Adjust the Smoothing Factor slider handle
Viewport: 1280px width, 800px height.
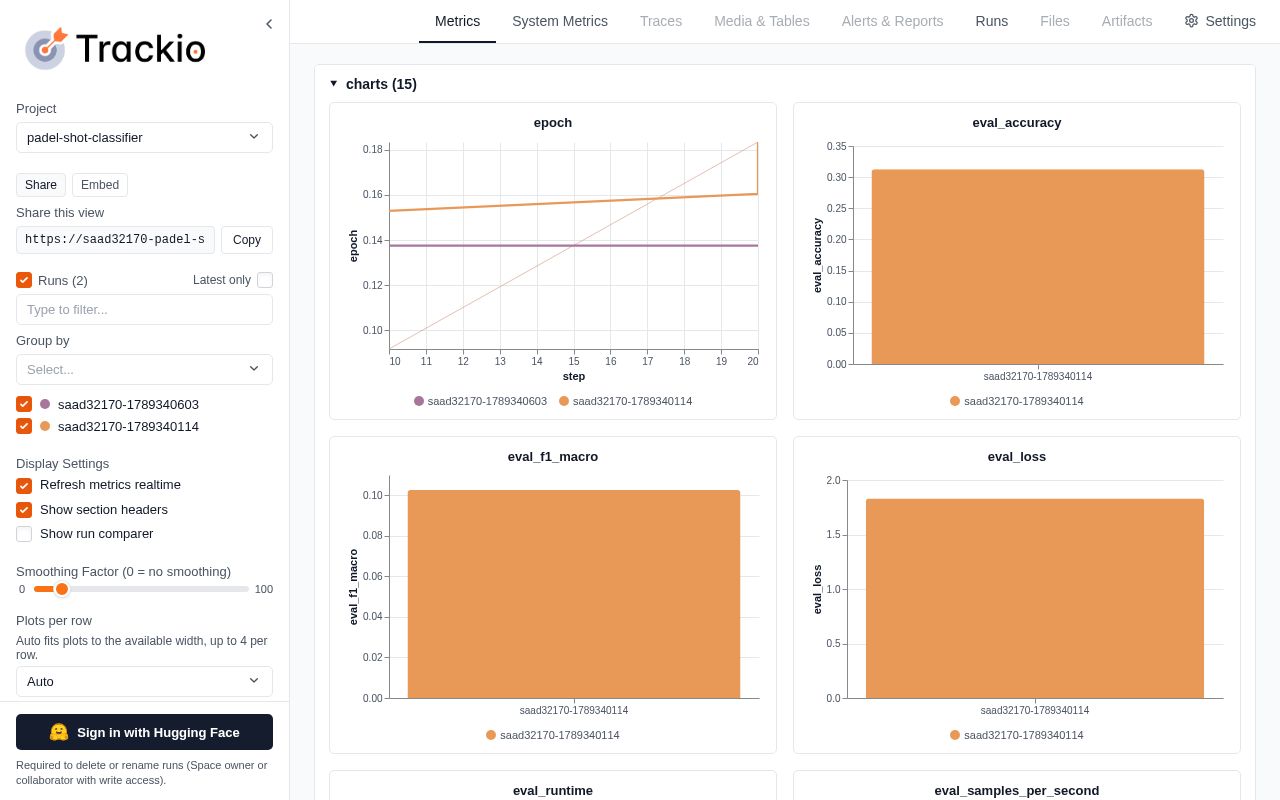point(62,589)
